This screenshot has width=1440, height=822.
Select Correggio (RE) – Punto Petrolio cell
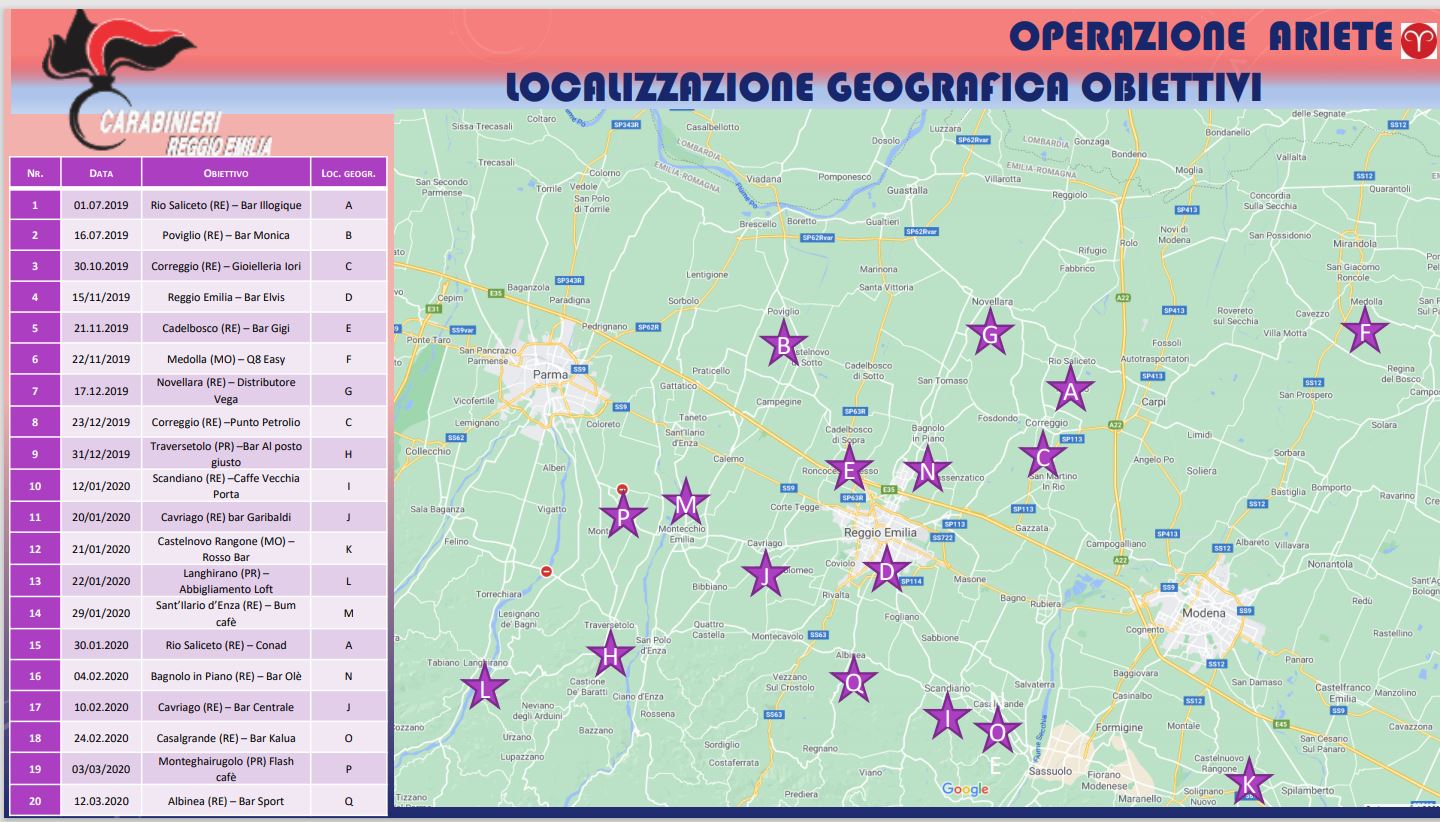[x=226, y=422]
